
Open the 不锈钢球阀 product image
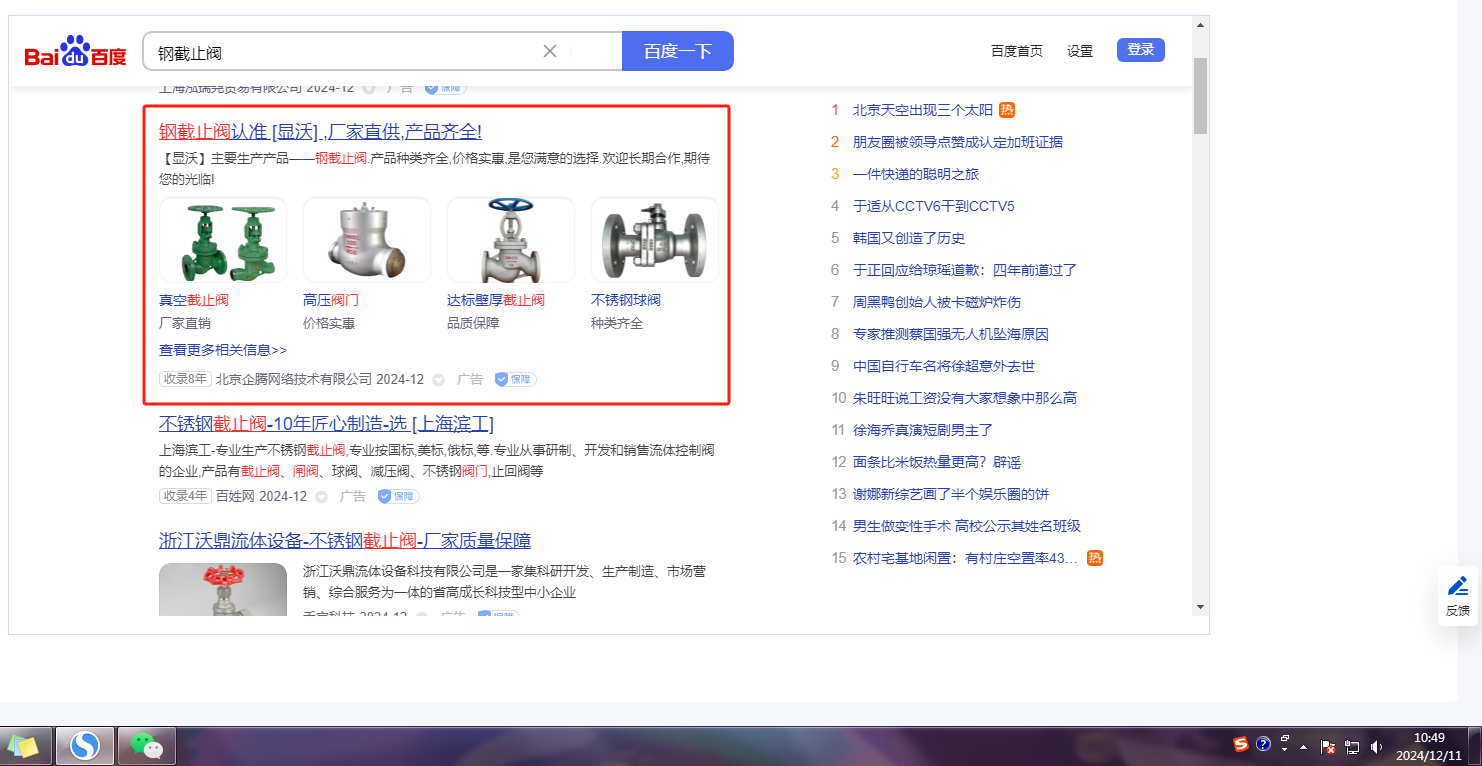coord(655,240)
